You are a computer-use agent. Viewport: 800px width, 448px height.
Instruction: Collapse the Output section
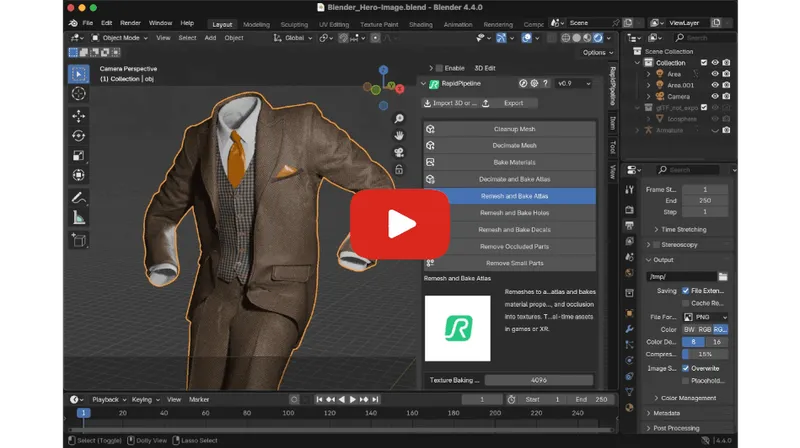(660, 260)
